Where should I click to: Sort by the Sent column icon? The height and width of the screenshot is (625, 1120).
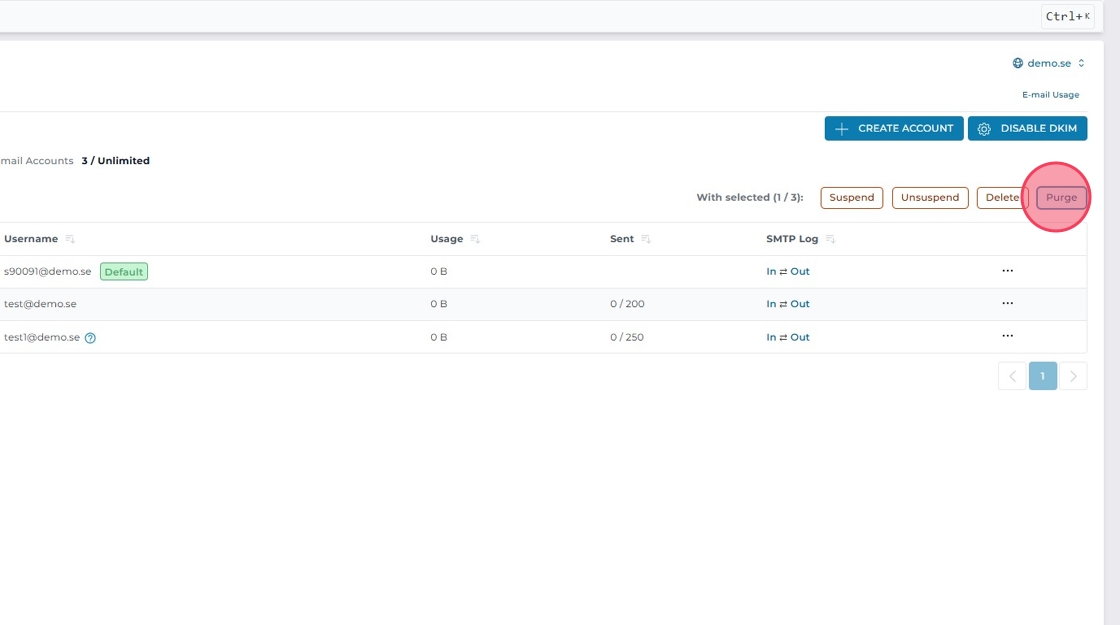click(646, 240)
